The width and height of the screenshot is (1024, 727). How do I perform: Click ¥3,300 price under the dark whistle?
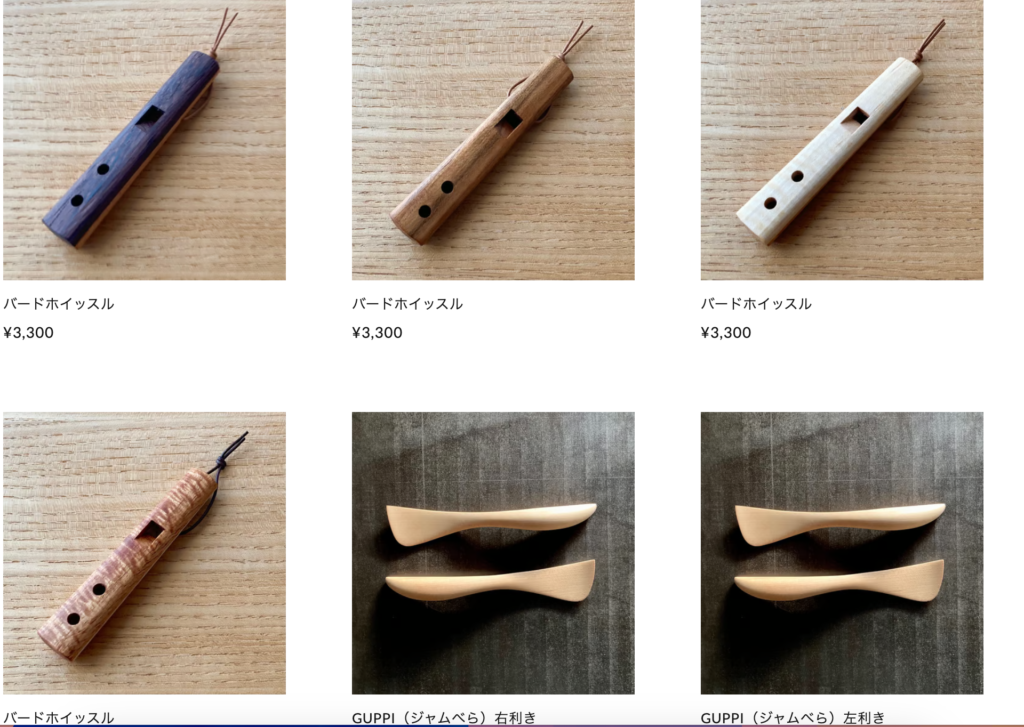(29, 332)
